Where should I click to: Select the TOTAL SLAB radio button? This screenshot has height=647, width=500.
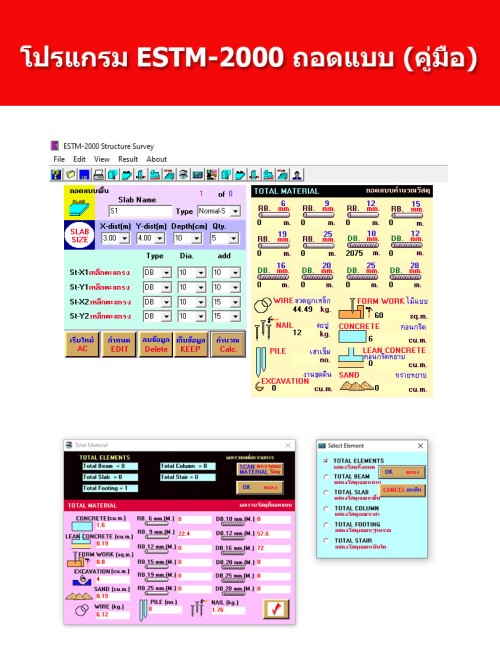point(326,493)
